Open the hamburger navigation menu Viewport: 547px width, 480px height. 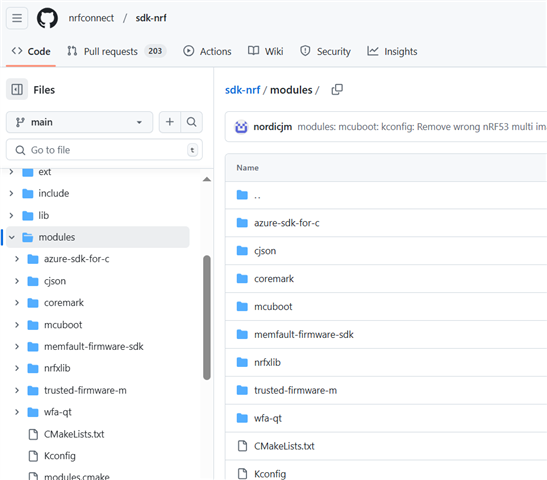click(x=17, y=18)
